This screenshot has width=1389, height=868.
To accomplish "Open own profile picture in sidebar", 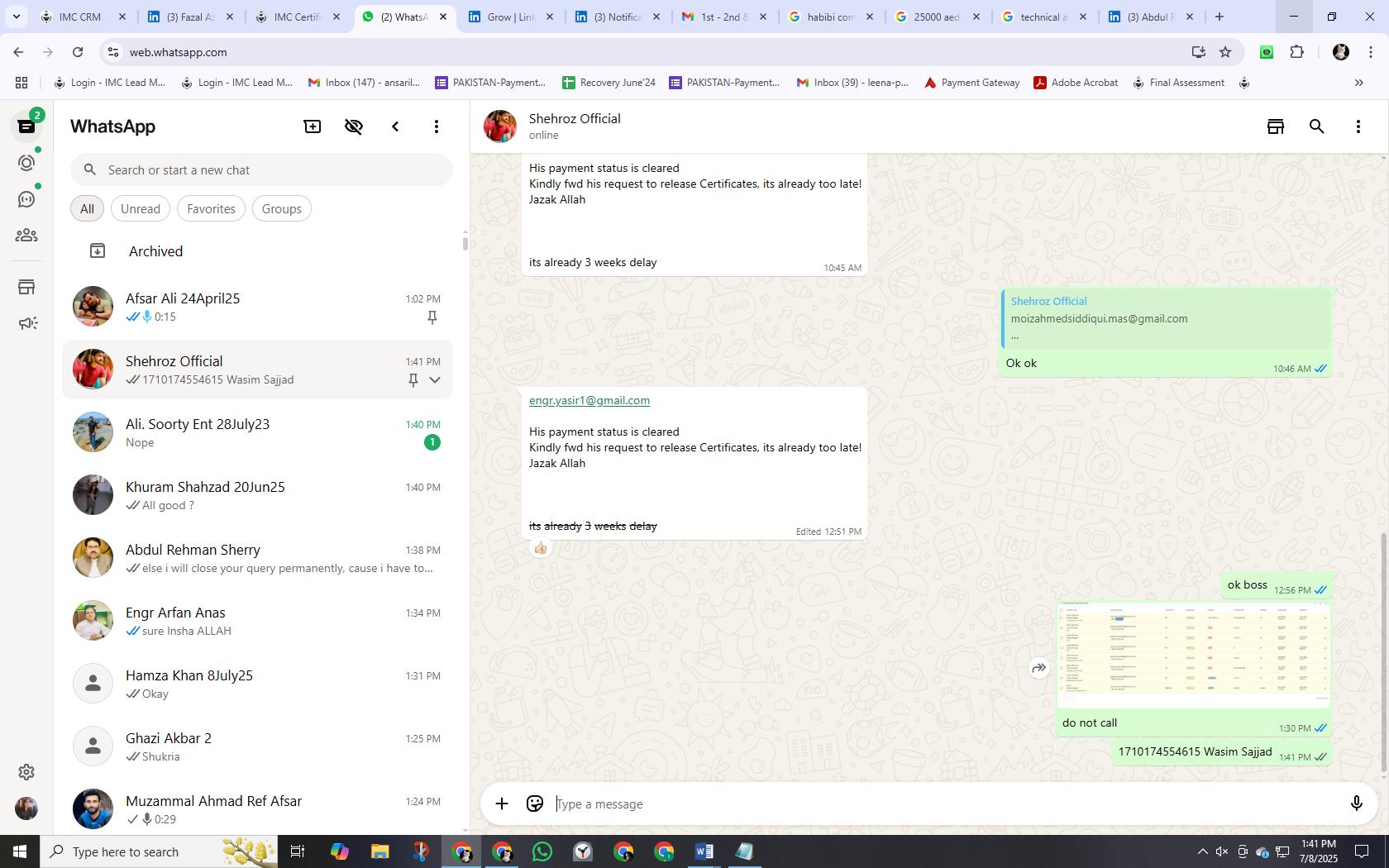I will 26,808.
